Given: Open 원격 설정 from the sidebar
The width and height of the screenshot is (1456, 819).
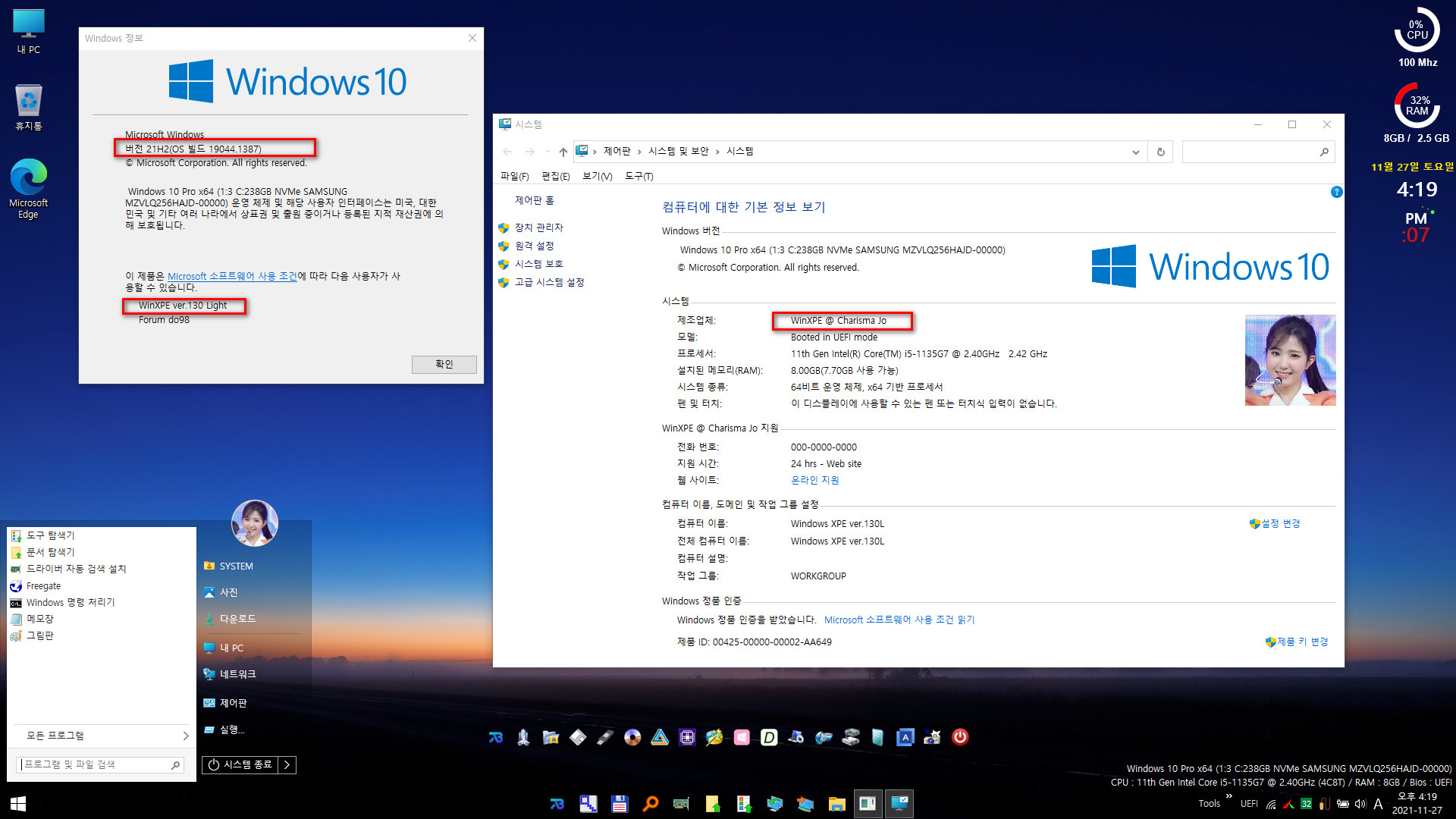Looking at the screenshot, I should point(534,246).
